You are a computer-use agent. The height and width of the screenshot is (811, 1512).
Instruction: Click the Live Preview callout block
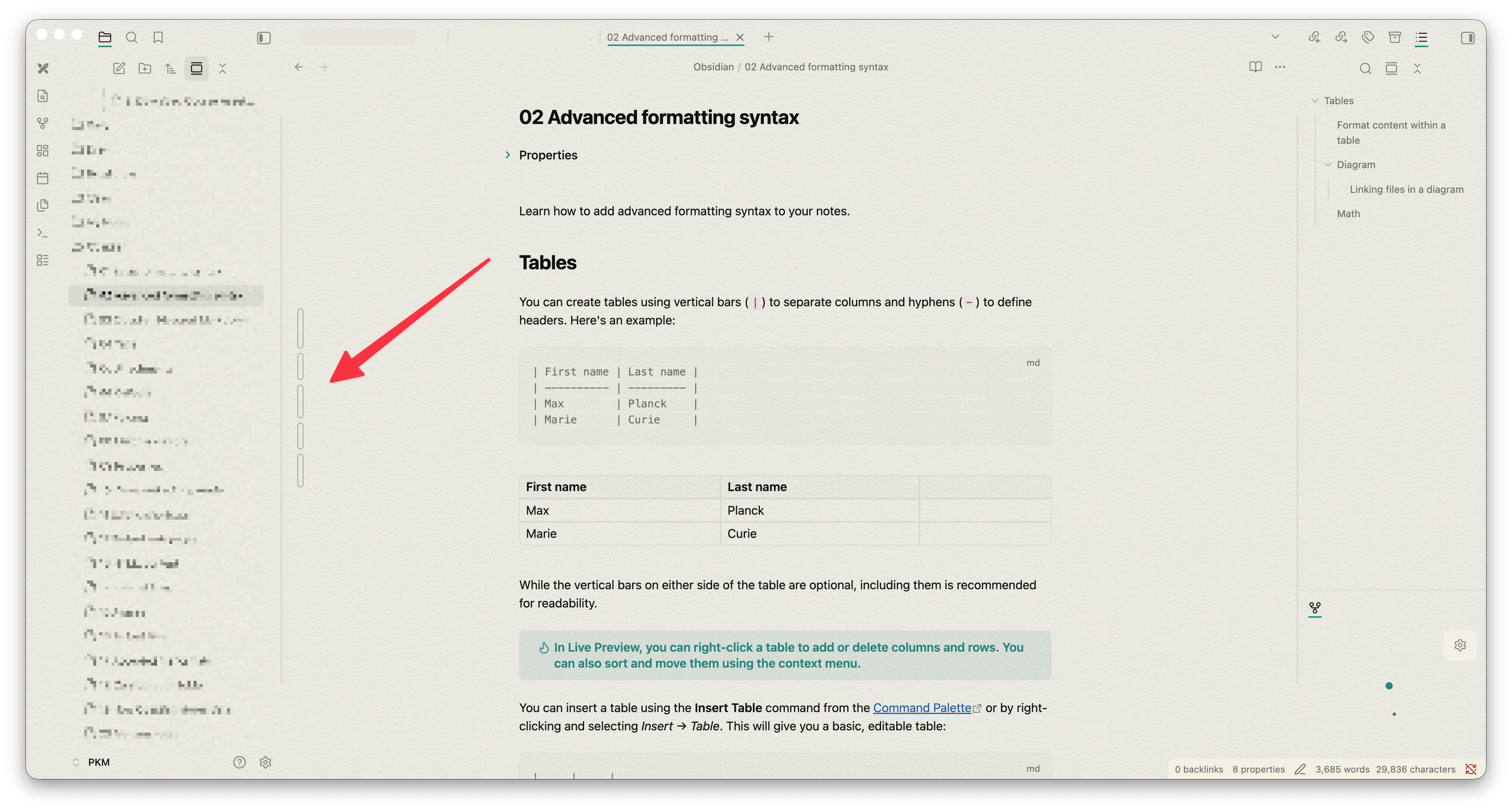tap(785, 655)
